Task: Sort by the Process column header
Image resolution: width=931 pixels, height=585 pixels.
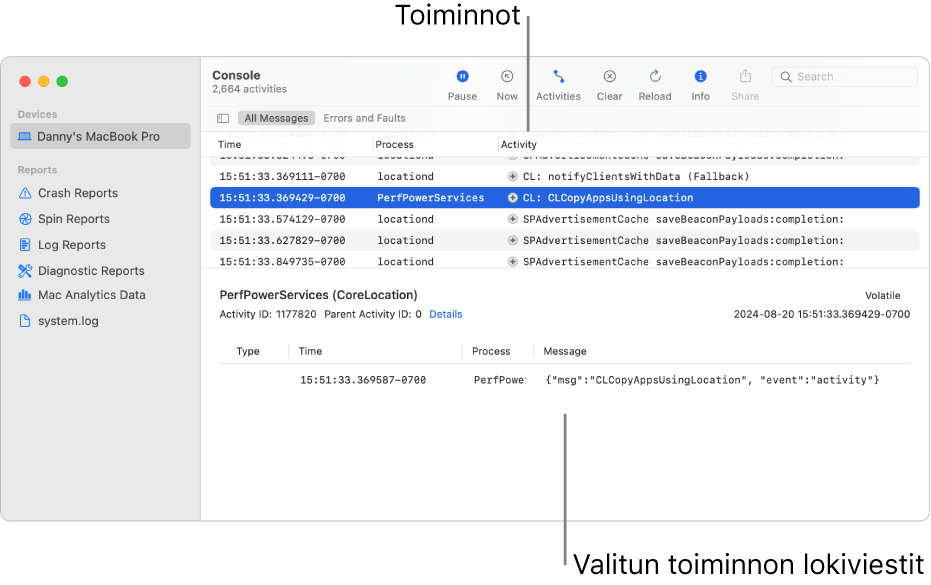Action: (x=394, y=144)
